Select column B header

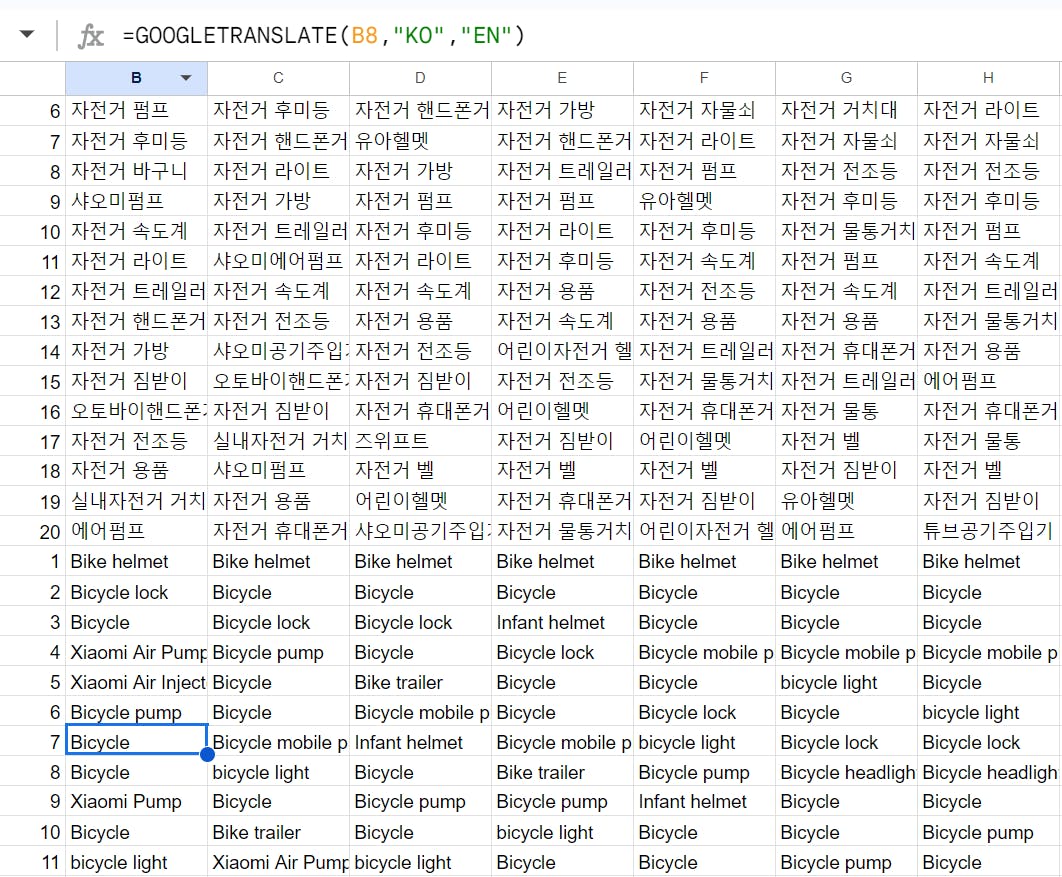pyautogui.click(x=136, y=78)
